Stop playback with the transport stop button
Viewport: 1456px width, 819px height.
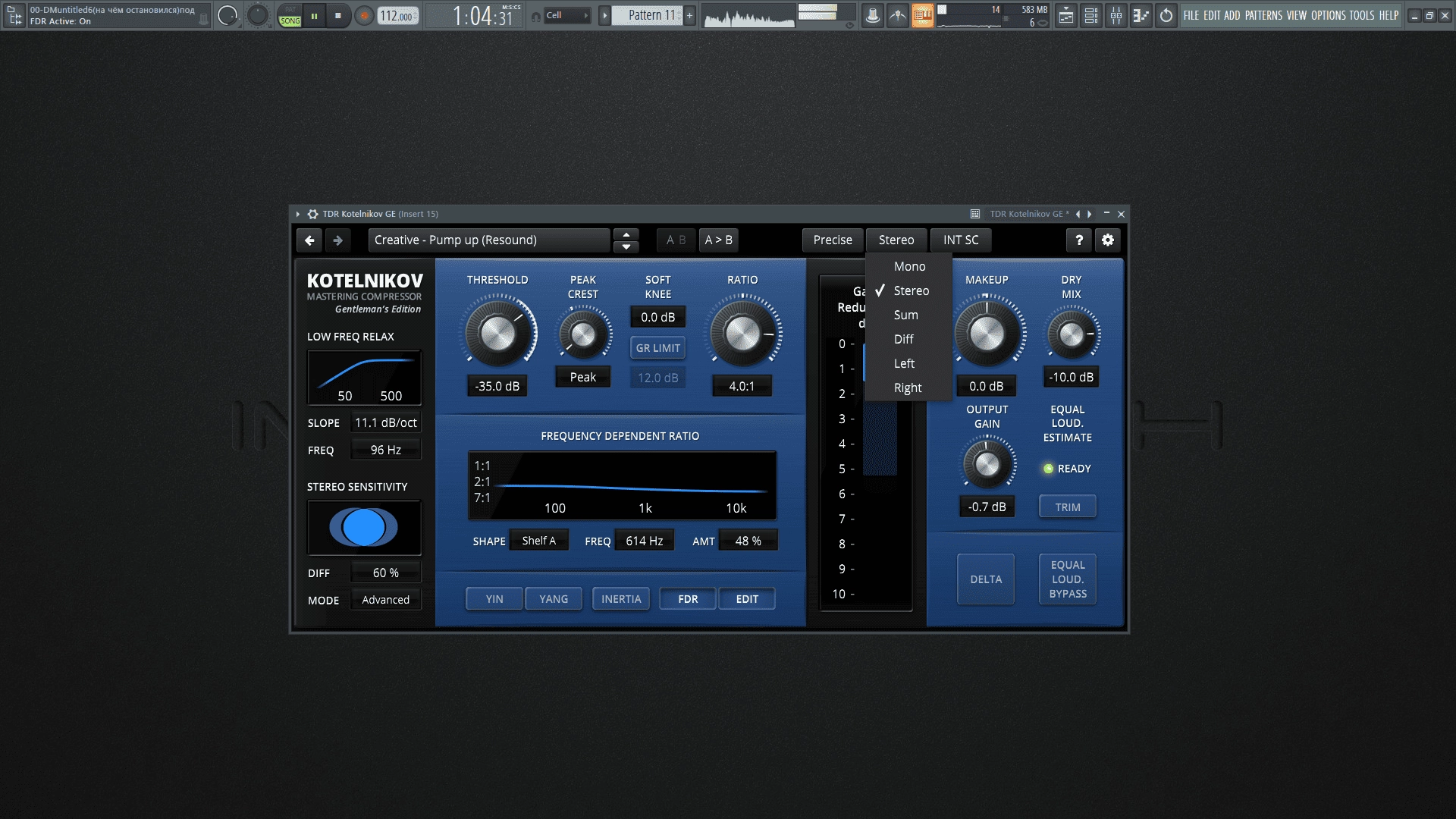click(x=337, y=16)
